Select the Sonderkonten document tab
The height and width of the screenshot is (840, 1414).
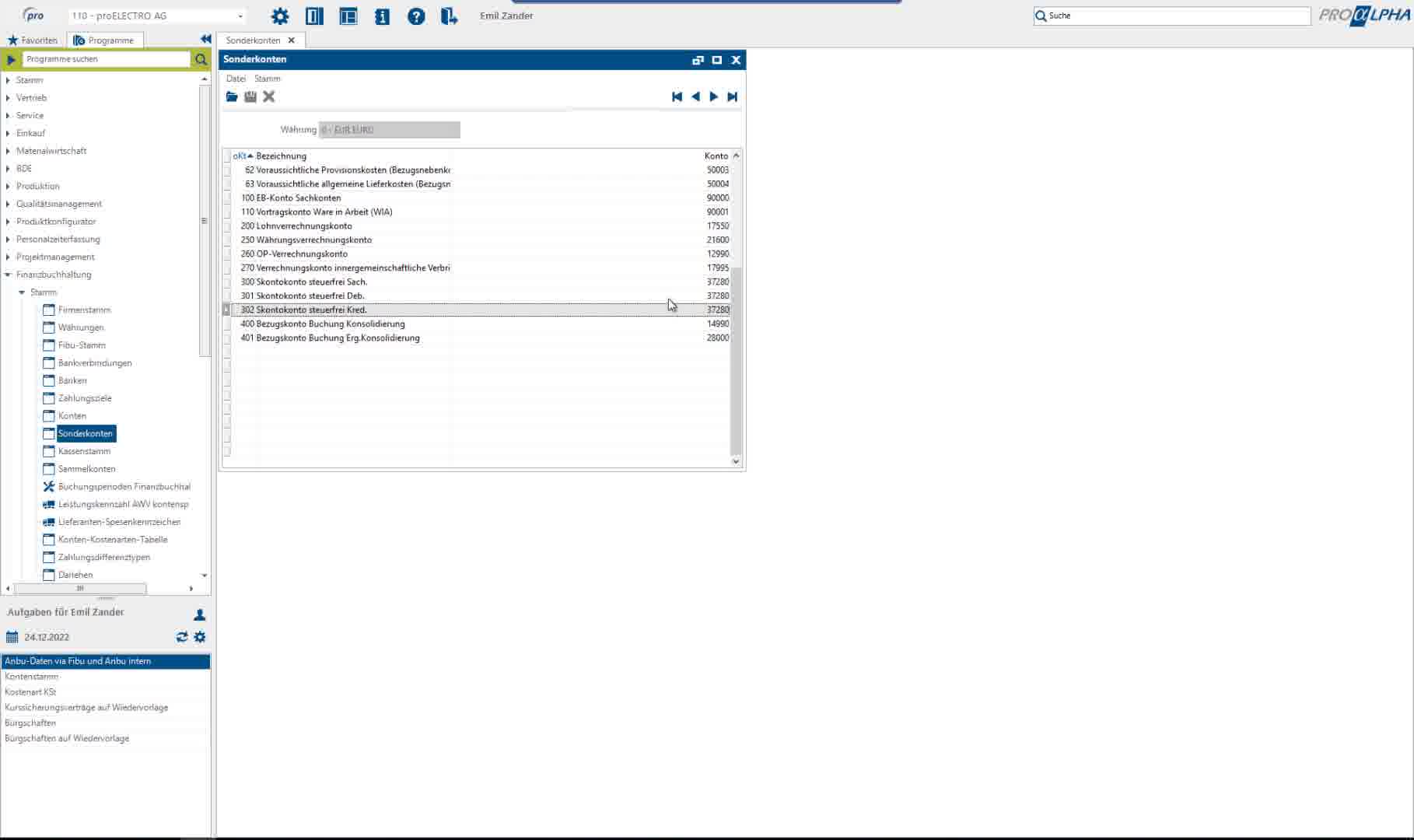[x=253, y=40]
